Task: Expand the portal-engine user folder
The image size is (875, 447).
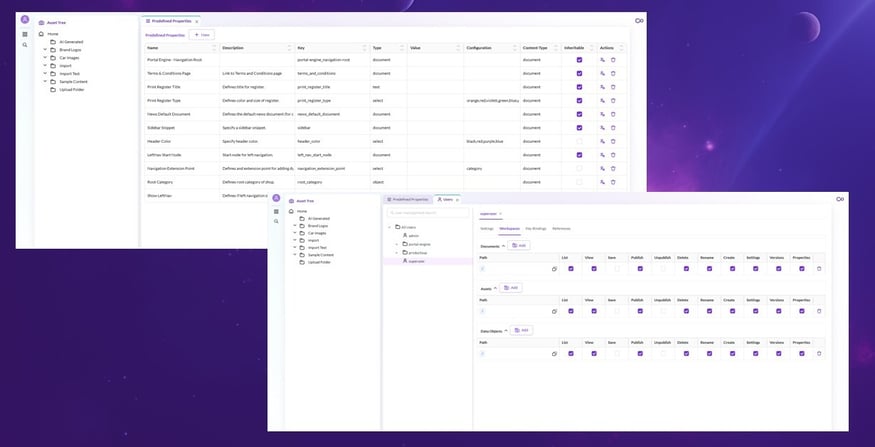Action: (x=396, y=244)
